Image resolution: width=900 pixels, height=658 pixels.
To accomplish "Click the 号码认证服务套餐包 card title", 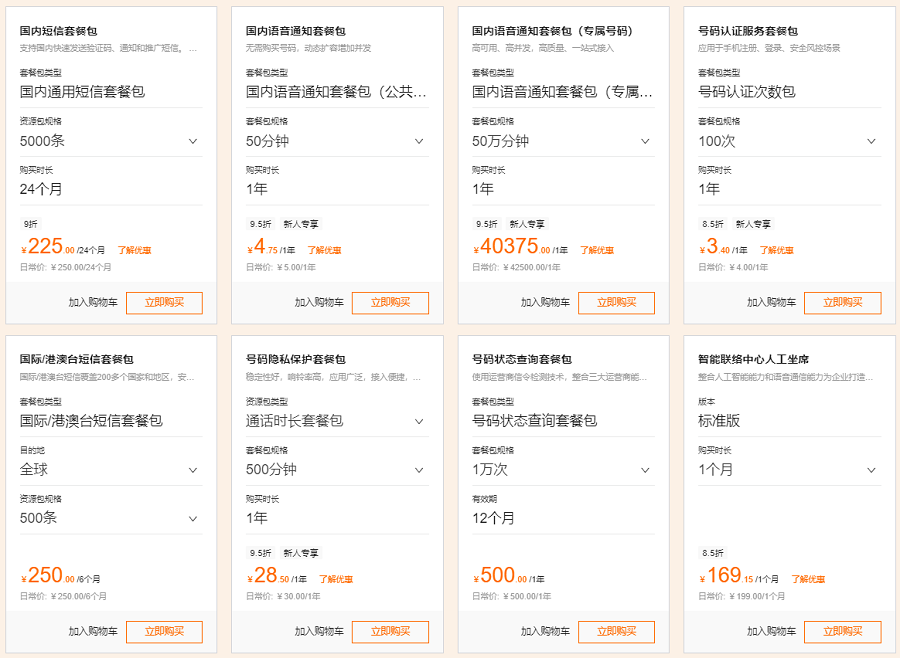I will [x=748, y=31].
